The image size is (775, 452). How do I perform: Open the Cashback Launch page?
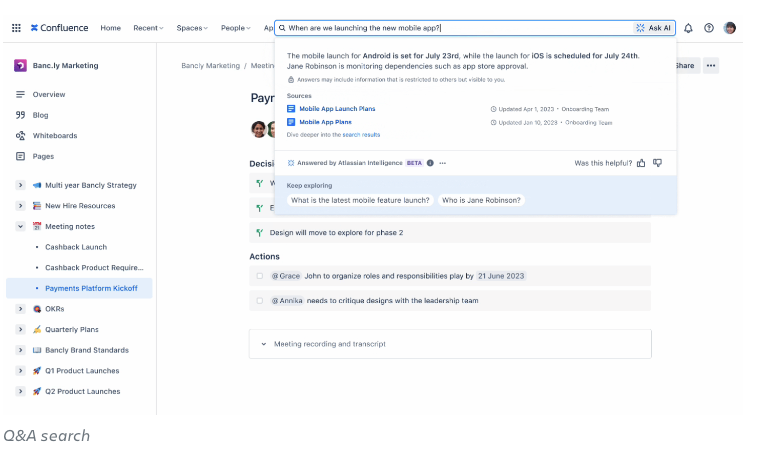(x=76, y=247)
